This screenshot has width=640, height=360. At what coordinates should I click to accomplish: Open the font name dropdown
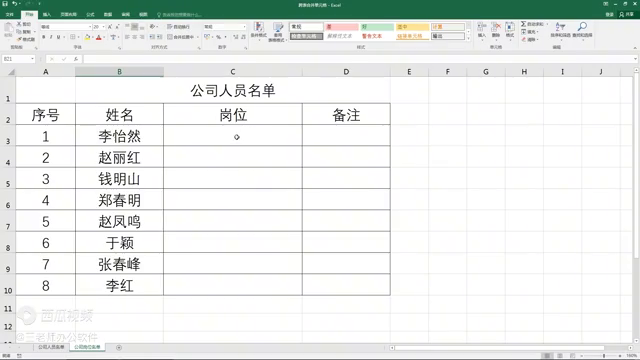90,27
